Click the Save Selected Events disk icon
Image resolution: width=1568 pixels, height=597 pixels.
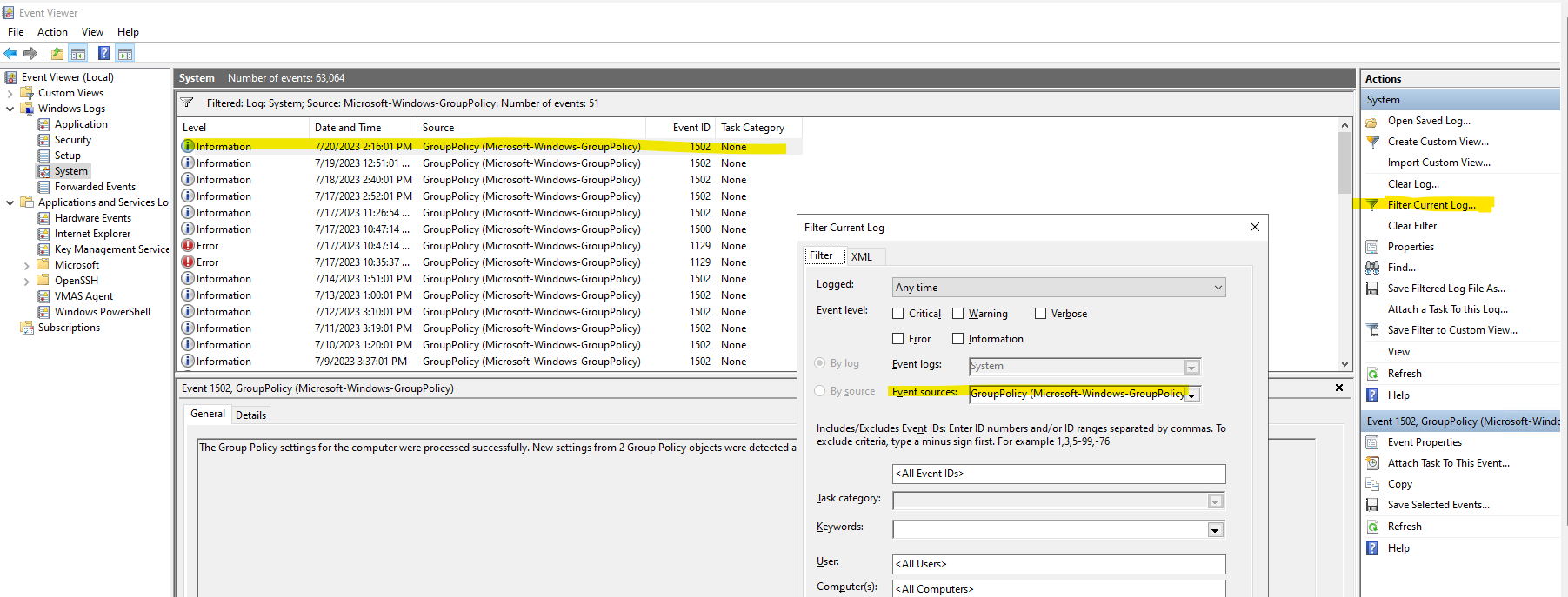[1372, 505]
